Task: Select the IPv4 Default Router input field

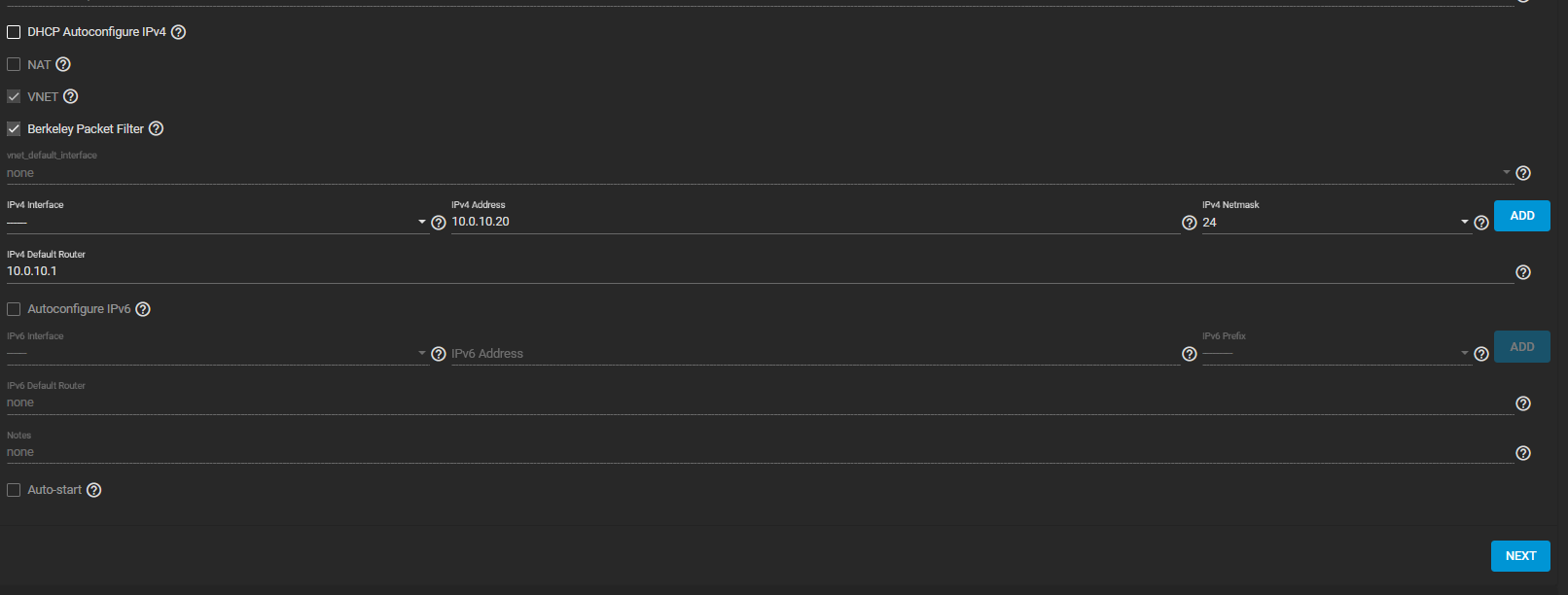Action: click(x=760, y=271)
